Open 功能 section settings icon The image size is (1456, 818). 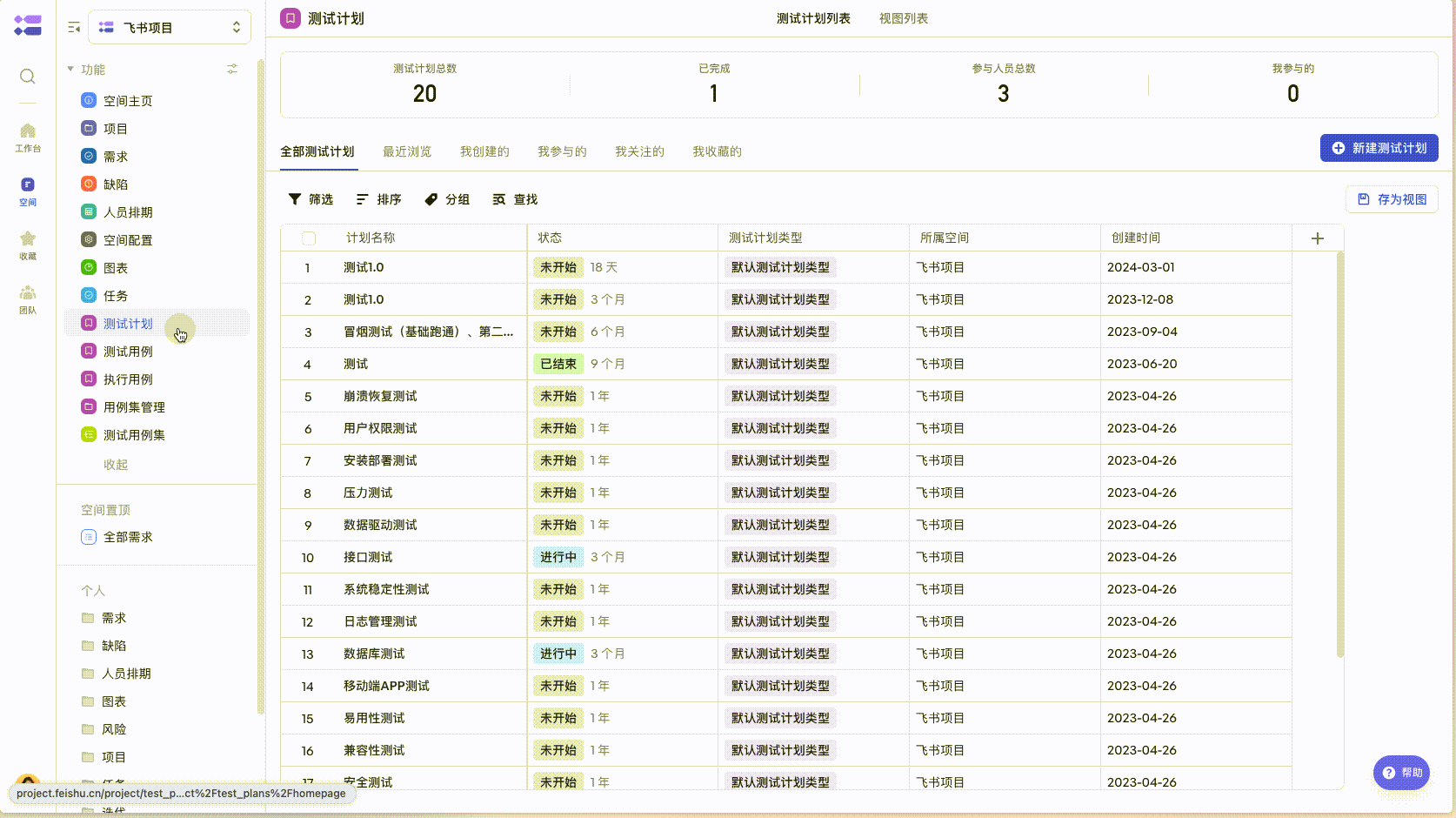[232, 69]
